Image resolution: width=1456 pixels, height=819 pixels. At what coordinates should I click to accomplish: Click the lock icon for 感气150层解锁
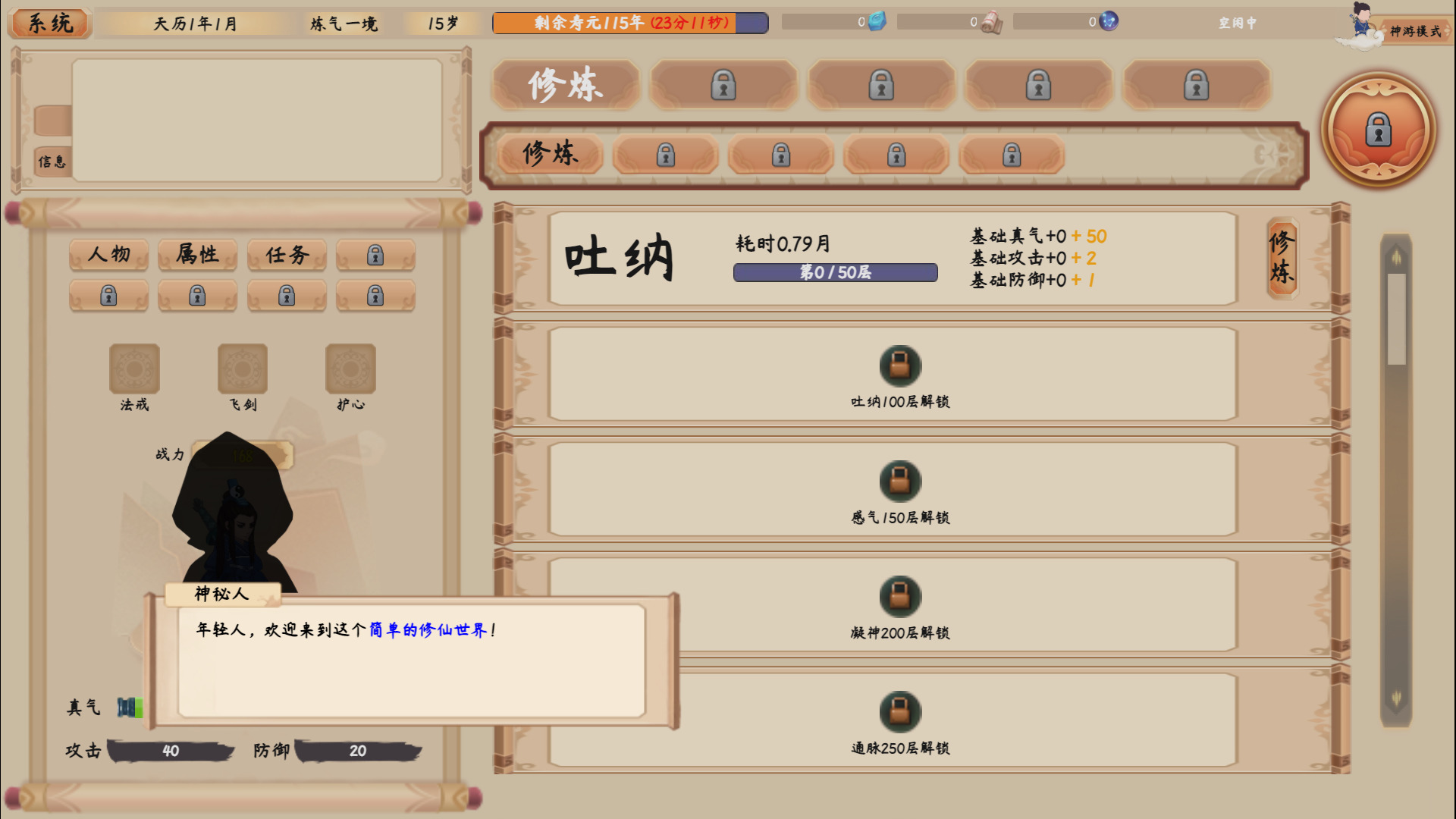point(900,481)
